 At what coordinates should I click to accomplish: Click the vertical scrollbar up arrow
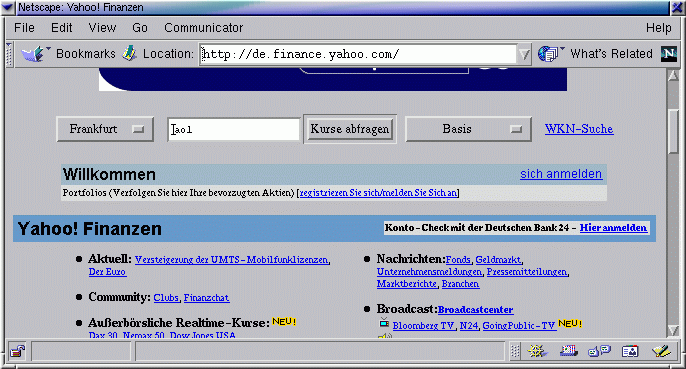(x=673, y=75)
